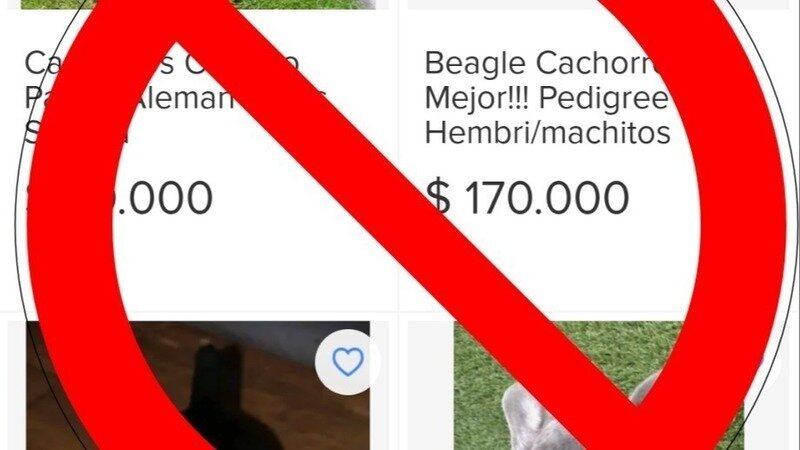Click the grass photo strip above Pastor Aleman listing
The height and width of the screenshot is (450, 800).
coord(198,4)
